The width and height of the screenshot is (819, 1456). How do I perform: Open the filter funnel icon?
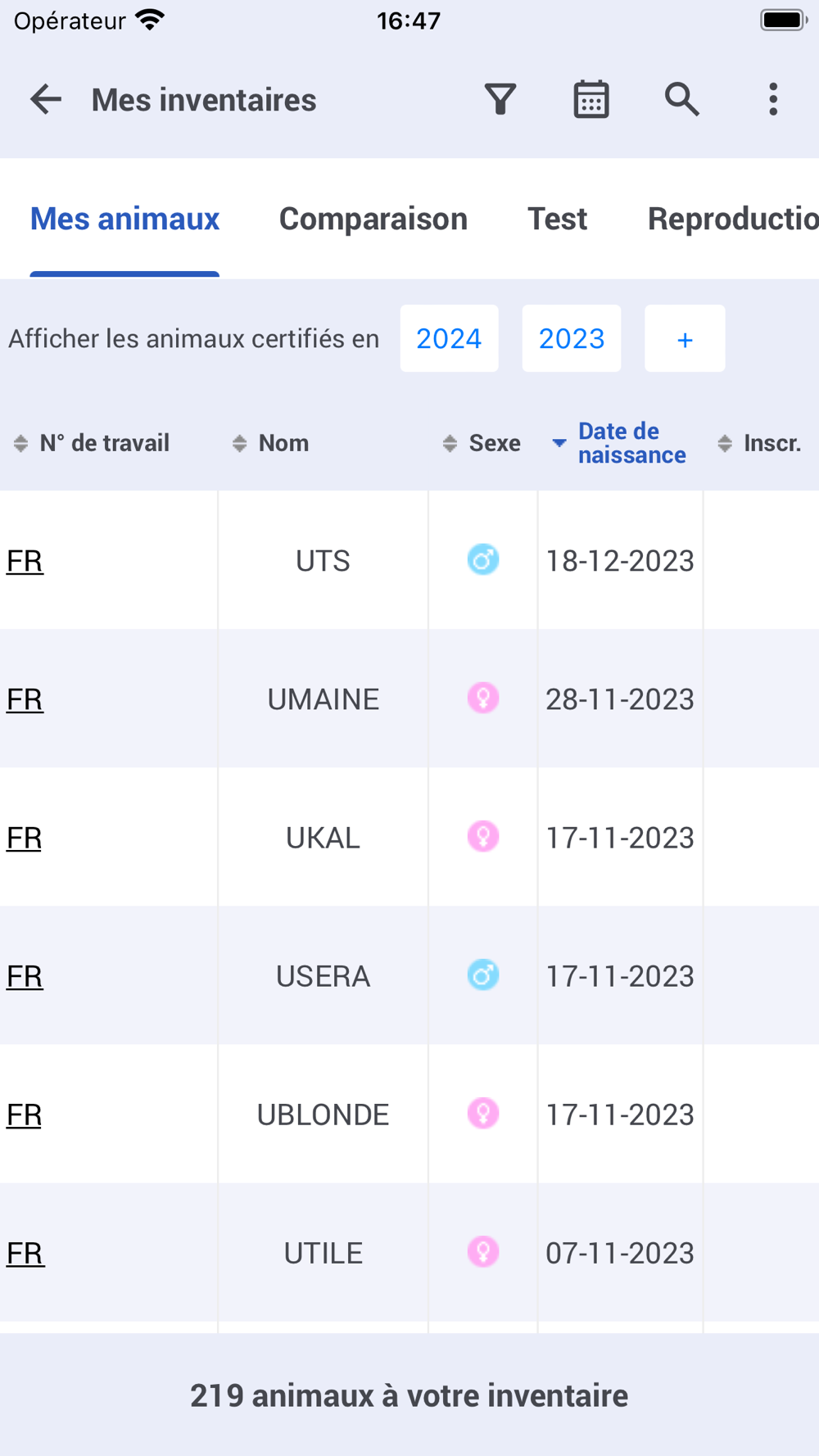[x=500, y=100]
